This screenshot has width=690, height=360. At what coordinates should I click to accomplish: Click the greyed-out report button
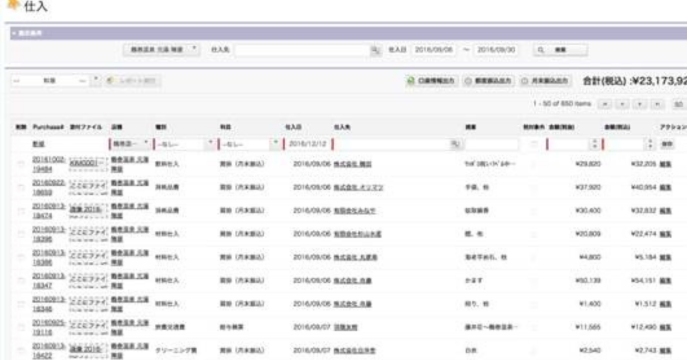click(x=133, y=81)
